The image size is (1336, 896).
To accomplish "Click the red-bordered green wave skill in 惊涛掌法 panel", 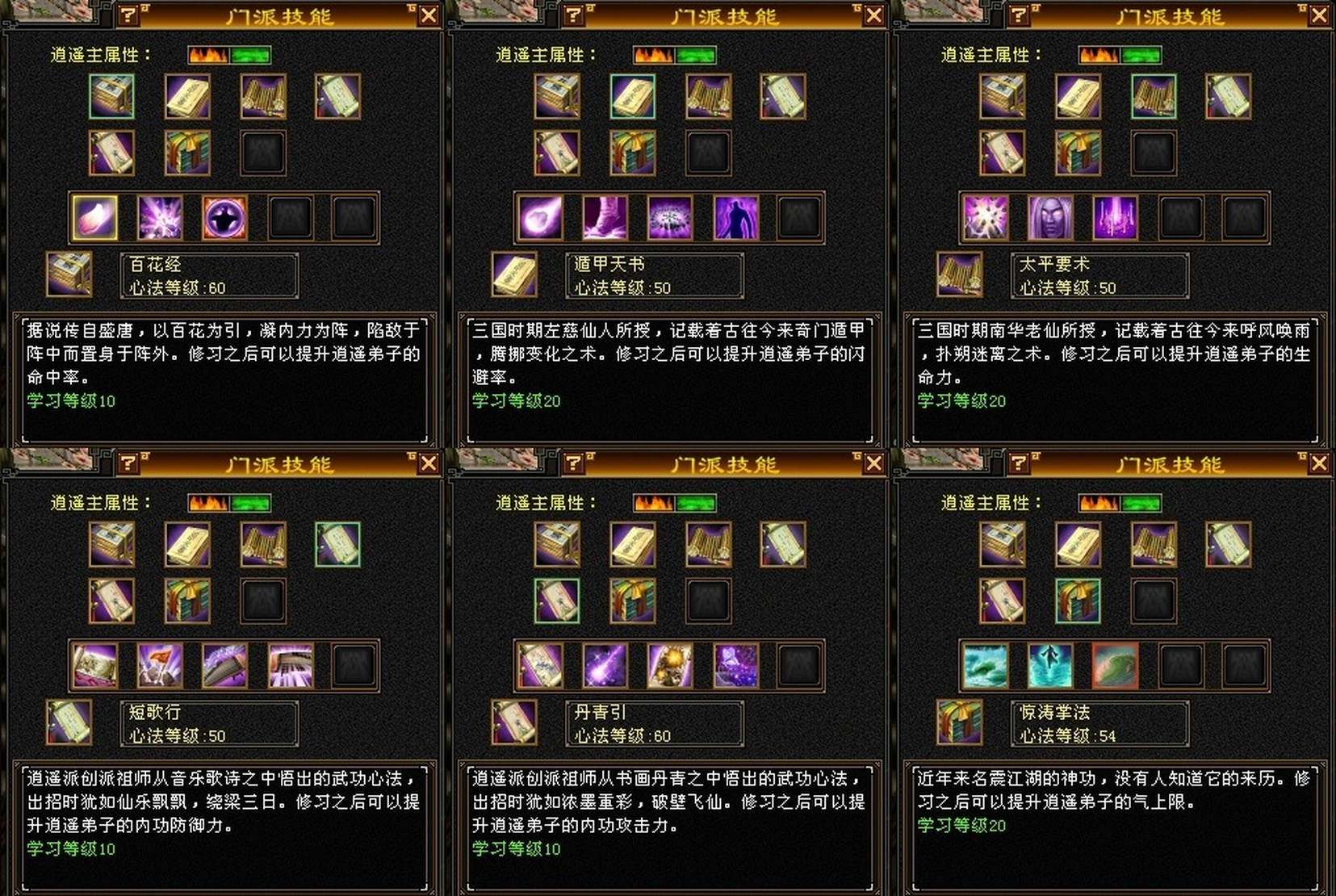I will coord(1116,666).
